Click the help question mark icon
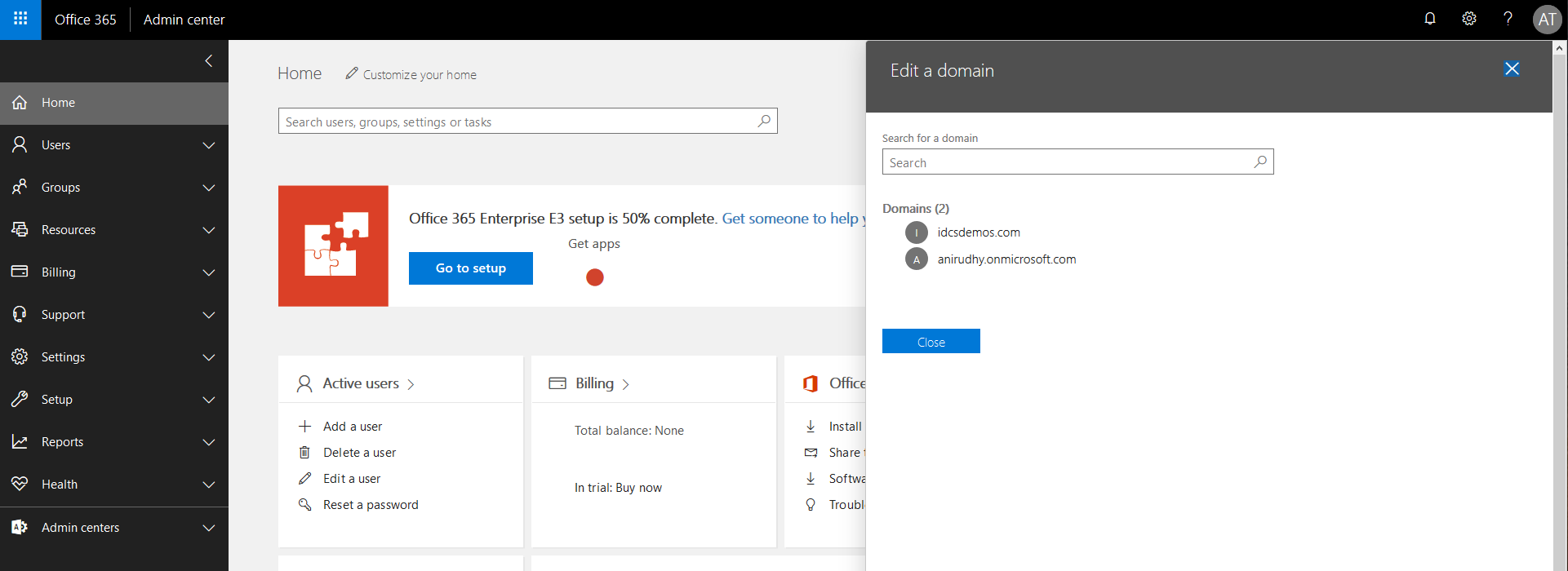Screen dimensions: 1568x571 pos(1508,19)
